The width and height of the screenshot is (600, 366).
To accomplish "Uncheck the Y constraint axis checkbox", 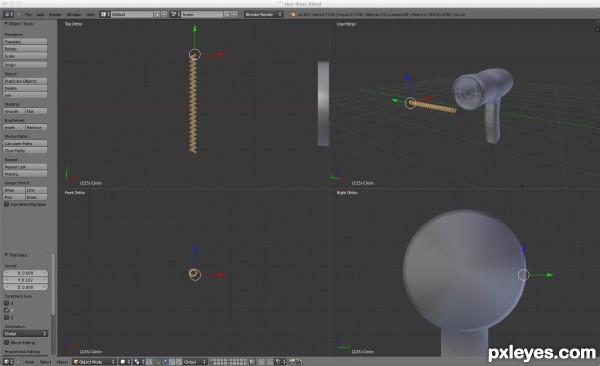I will point(7,310).
